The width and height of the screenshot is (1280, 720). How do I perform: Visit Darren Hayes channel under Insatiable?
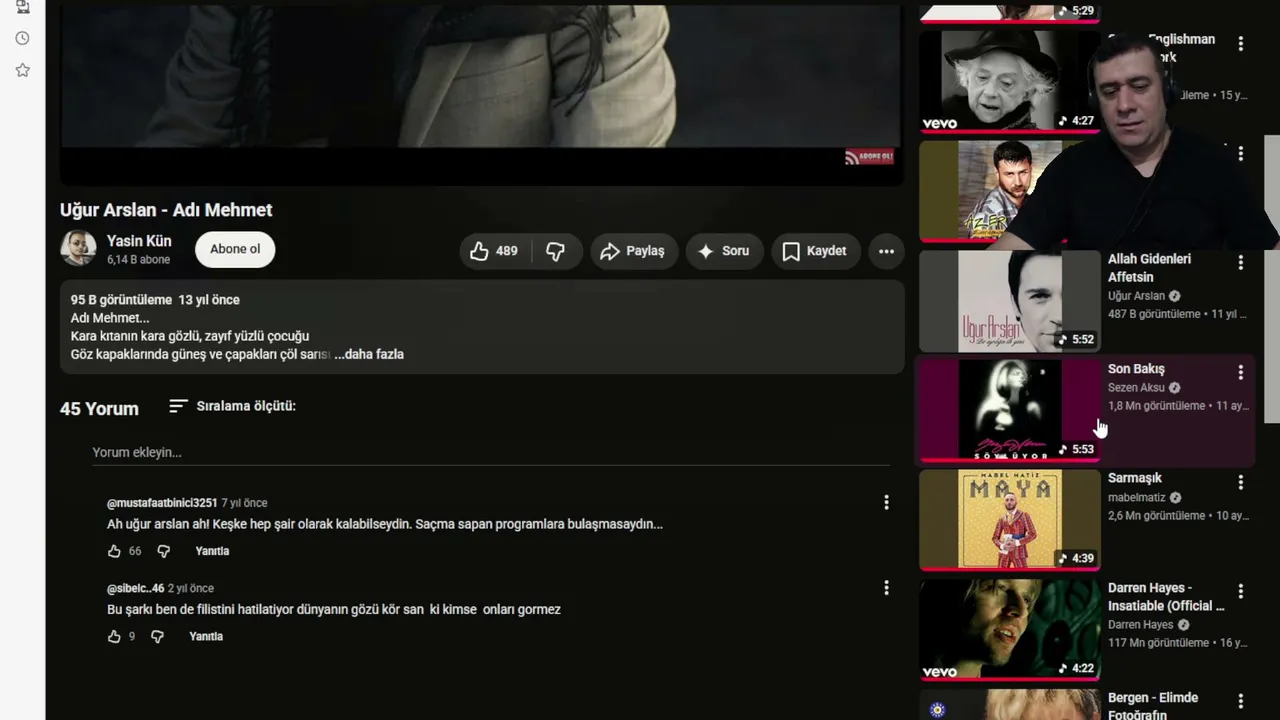pyautogui.click(x=1140, y=625)
